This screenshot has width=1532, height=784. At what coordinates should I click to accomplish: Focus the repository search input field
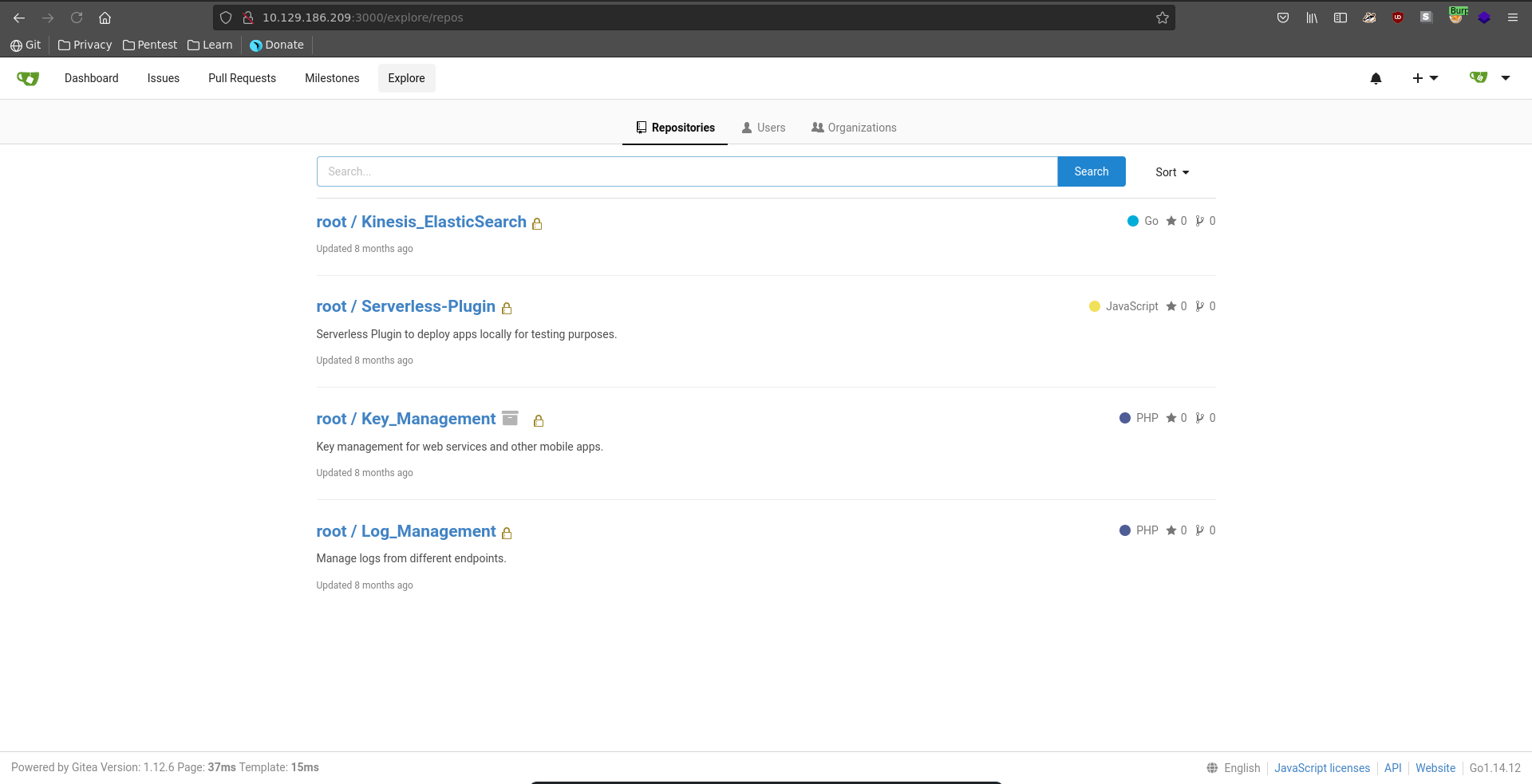[x=686, y=171]
